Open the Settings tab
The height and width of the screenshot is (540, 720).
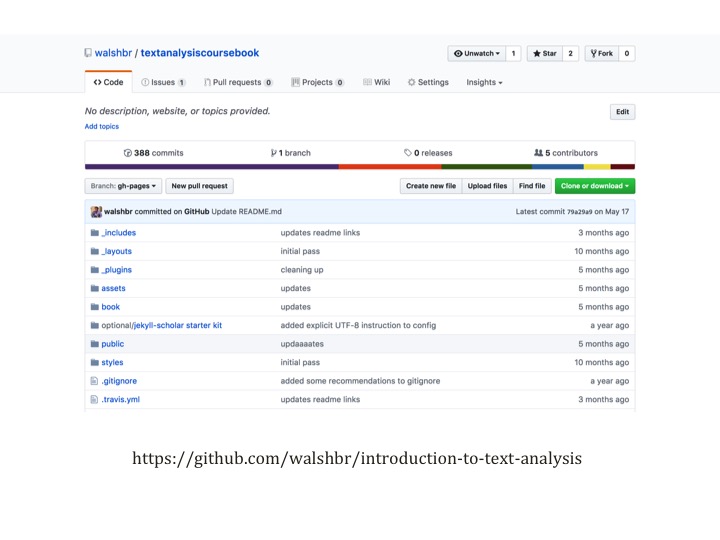click(428, 82)
